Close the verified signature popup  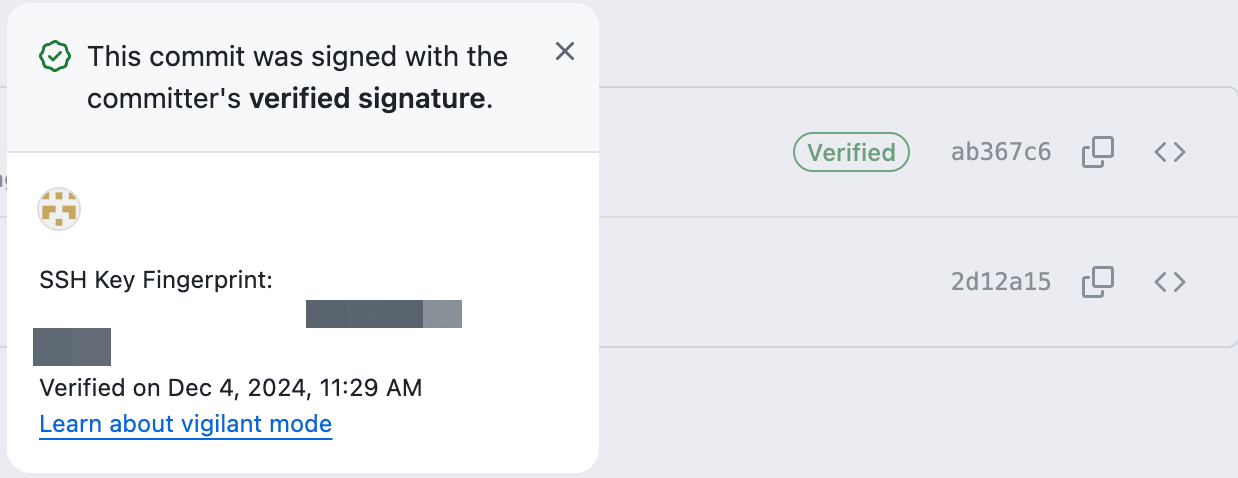click(x=565, y=52)
